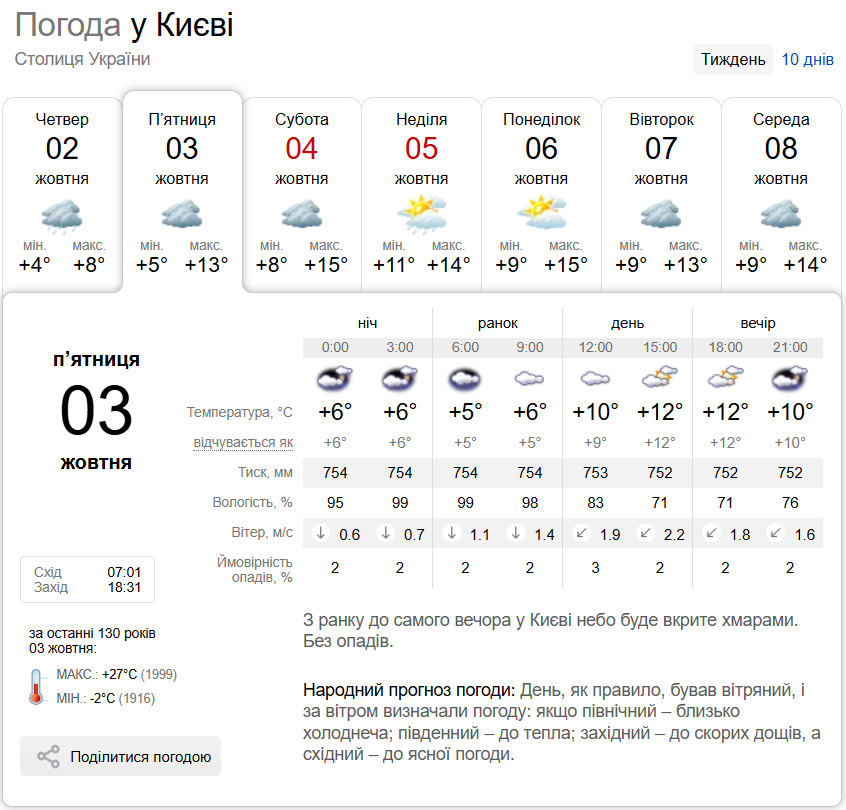Click the cloud icon at 9:00
The height and width of the screenshot is (810, 846).
click(x=530, y=379)
